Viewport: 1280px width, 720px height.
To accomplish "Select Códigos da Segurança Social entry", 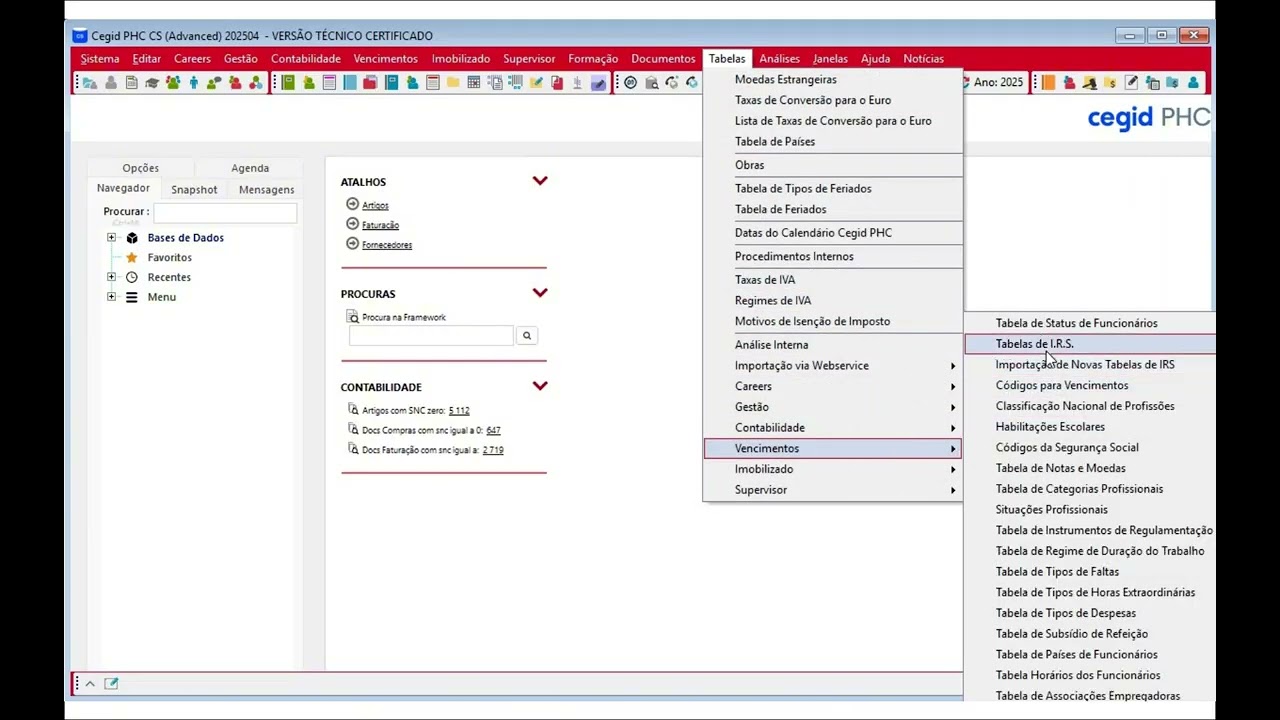I will click(1090, 448).
